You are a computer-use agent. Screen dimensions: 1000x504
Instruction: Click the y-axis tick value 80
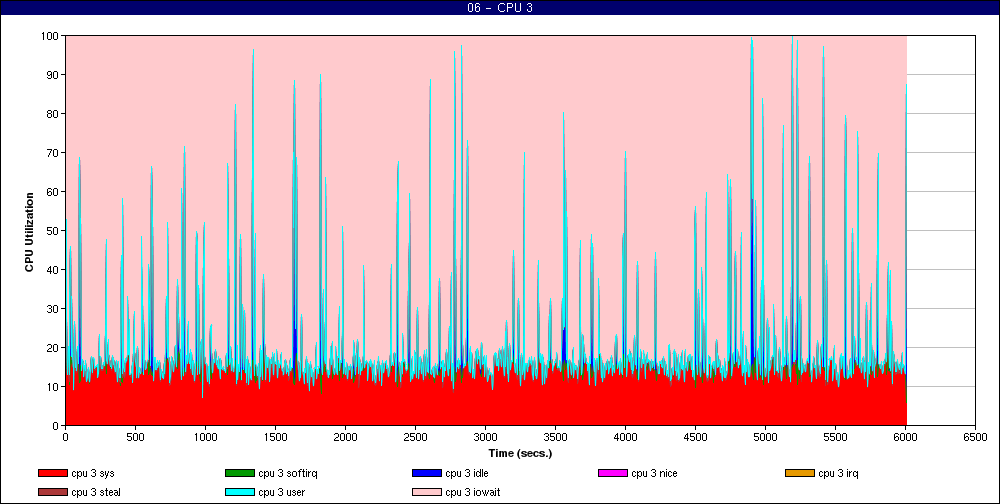click(53, 114)
